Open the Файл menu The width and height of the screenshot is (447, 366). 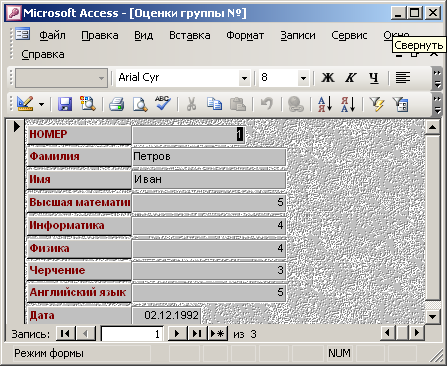click(x=52, y=35)
